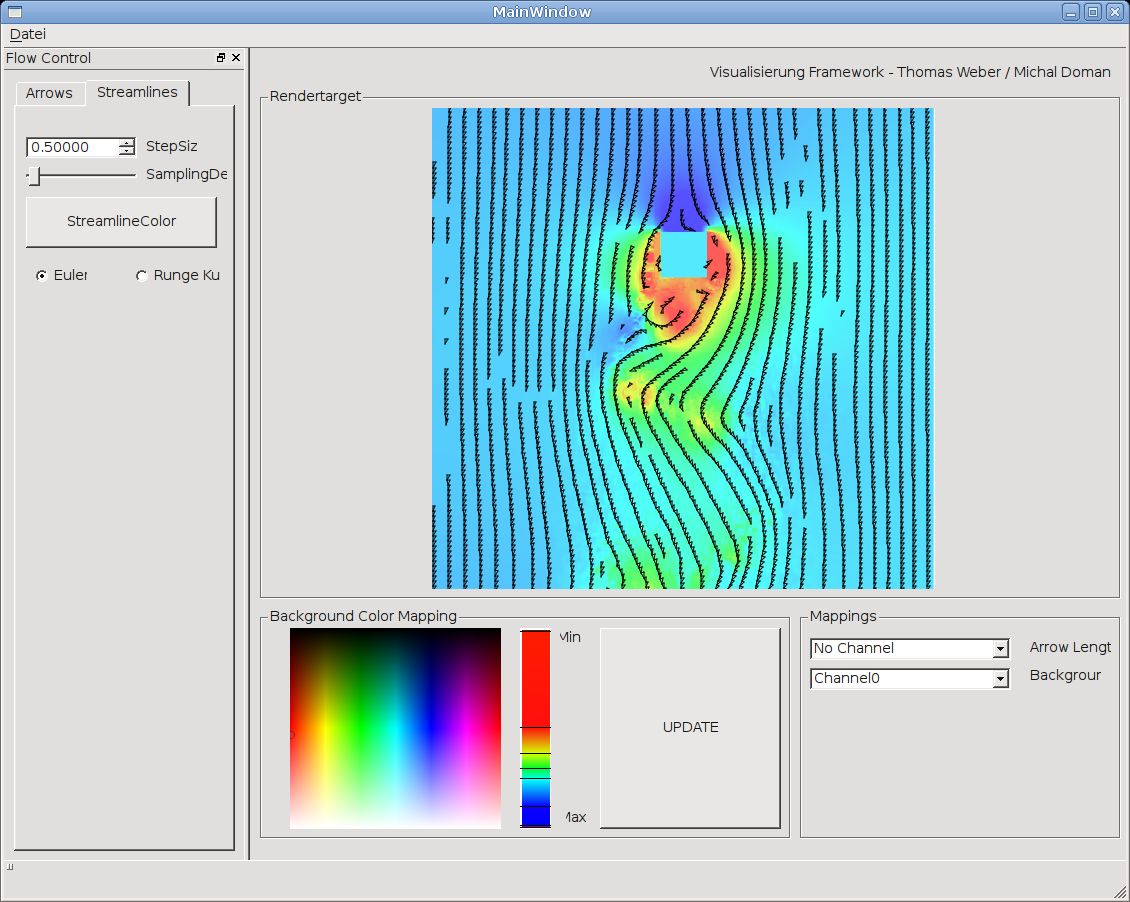
Task: Switch to the Streamlines tab
Action: (x=137, y=92)
